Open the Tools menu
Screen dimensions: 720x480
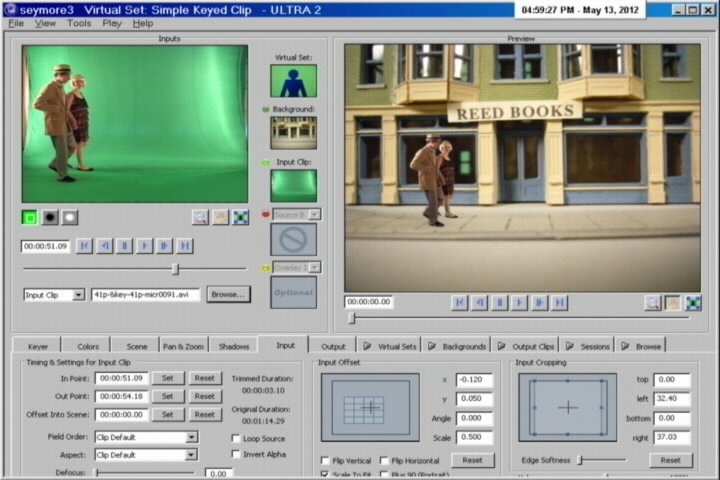[79, 23]
